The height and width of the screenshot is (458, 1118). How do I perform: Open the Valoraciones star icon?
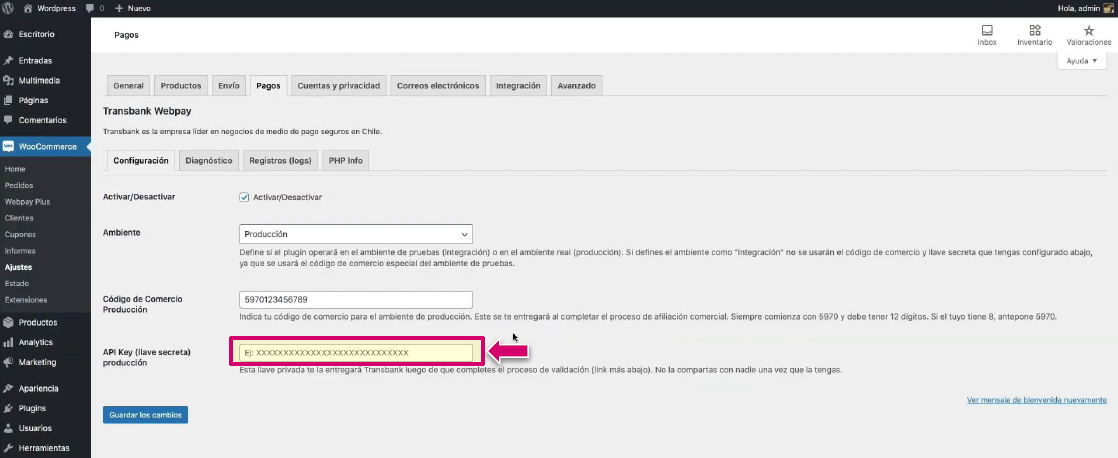(x=1088, y=30)
